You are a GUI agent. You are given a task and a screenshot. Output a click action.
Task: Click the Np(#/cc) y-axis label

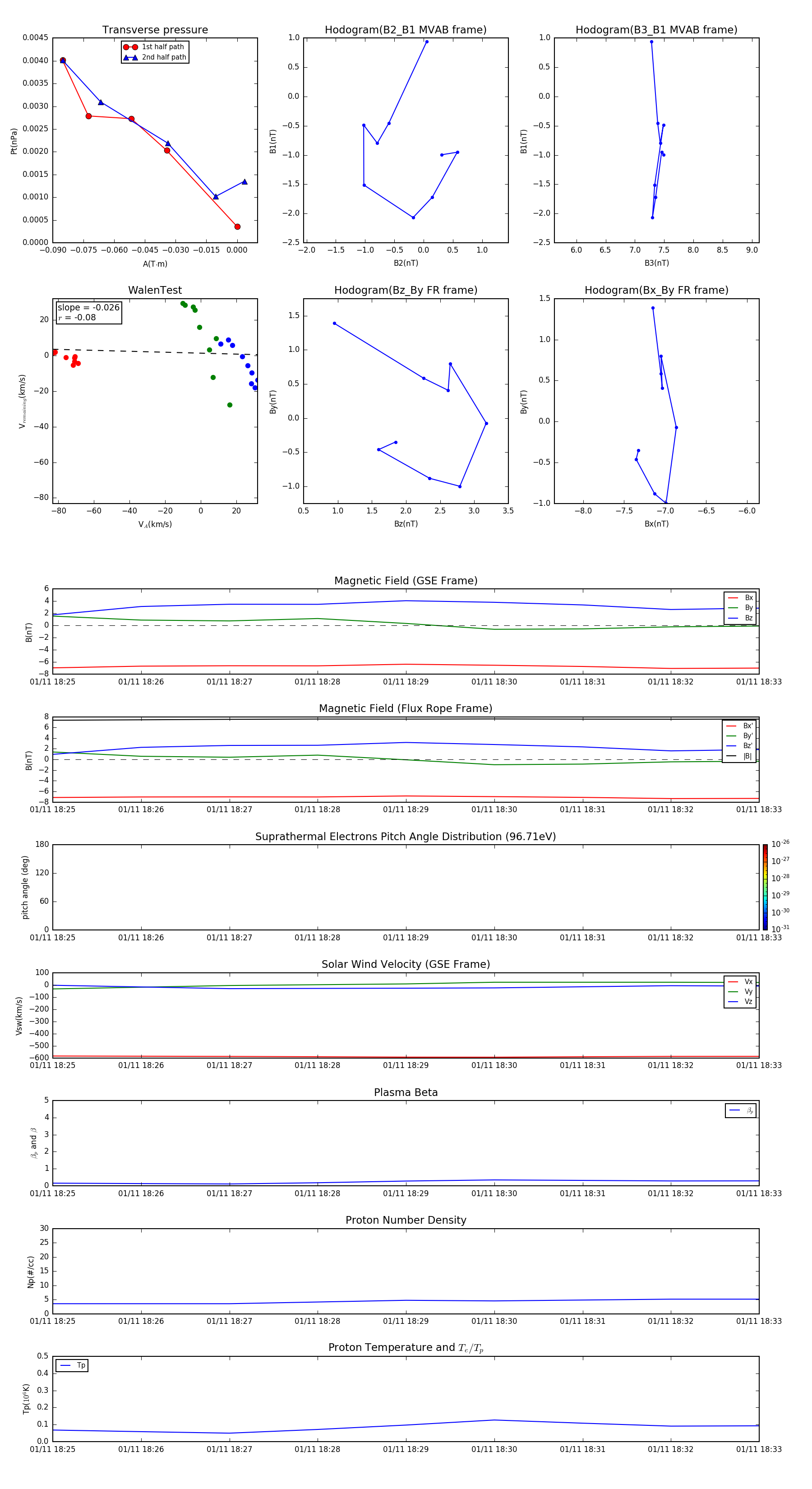point(31,1272)
